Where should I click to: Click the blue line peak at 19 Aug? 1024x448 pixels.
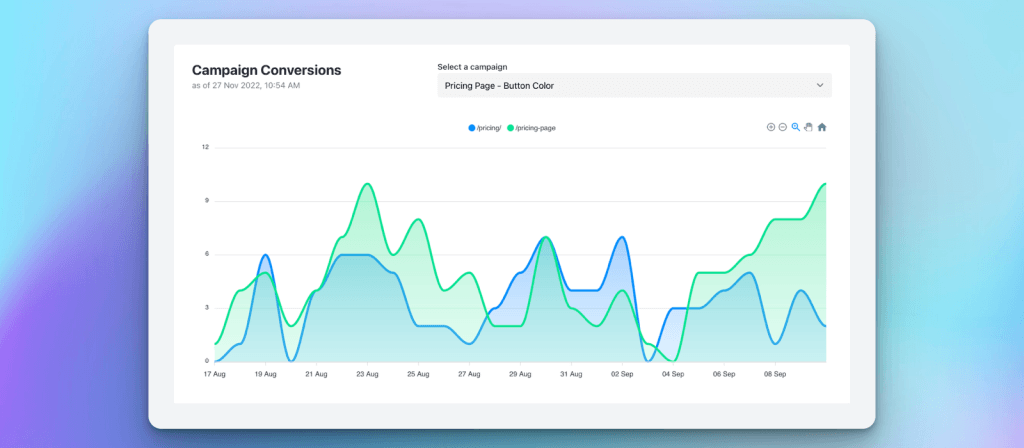click(265, 255)
